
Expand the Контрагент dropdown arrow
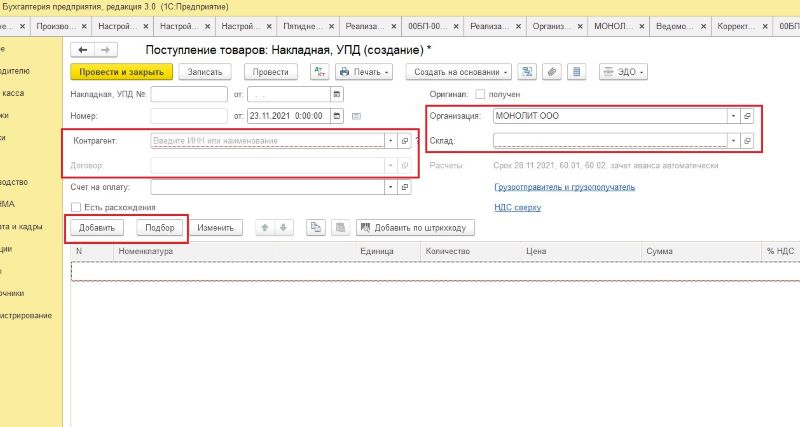click(x=390, y=141)
